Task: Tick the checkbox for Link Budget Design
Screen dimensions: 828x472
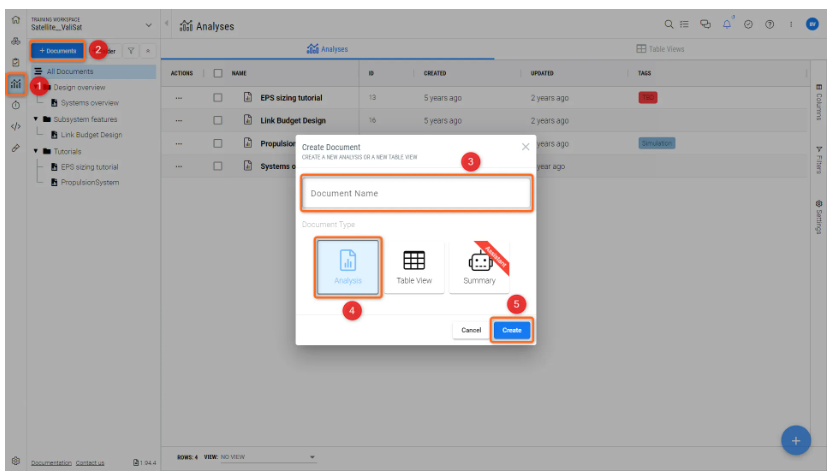Action: (x=218, y=120)
